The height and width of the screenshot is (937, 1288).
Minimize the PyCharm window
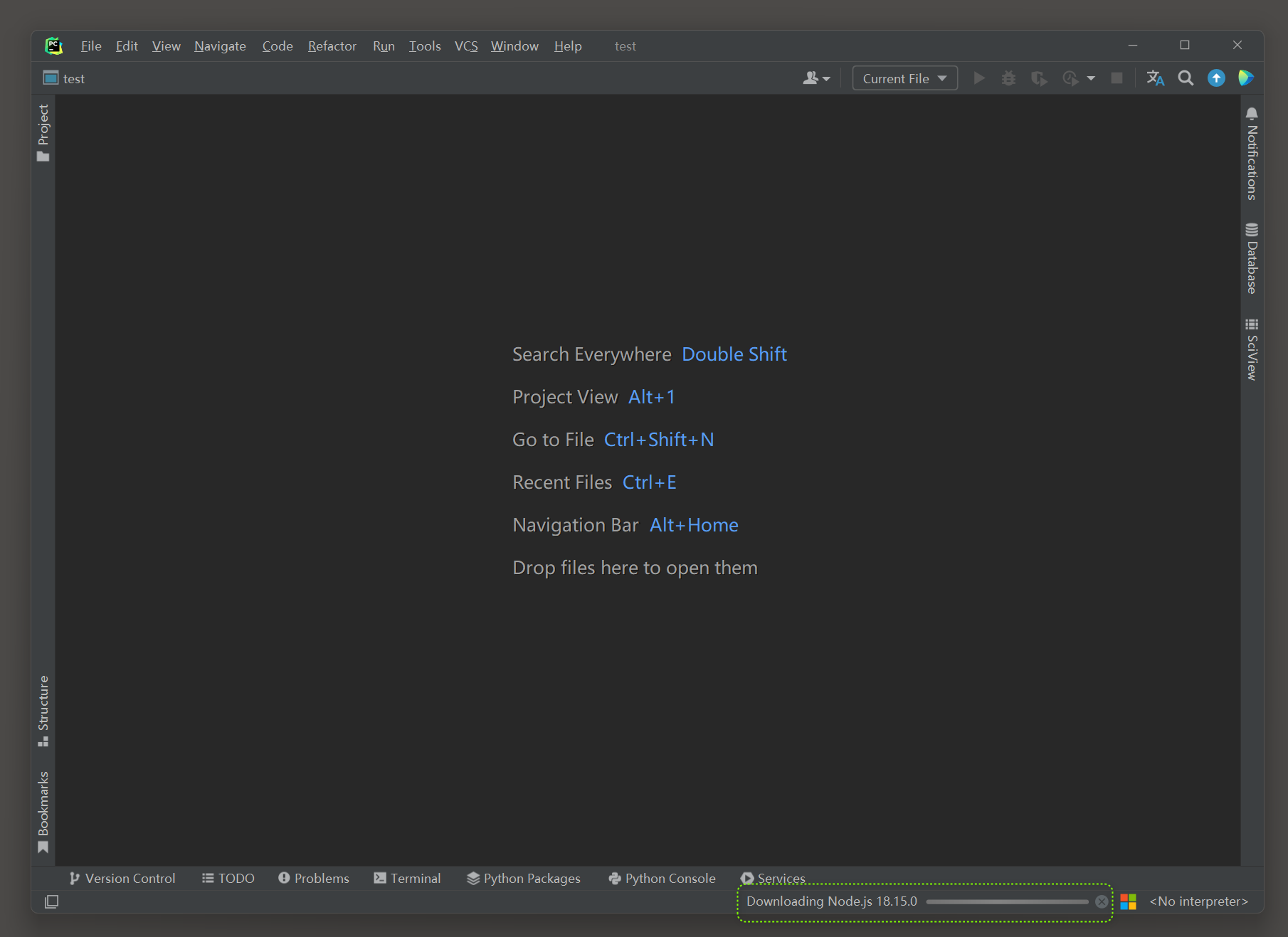[1133, 45]
